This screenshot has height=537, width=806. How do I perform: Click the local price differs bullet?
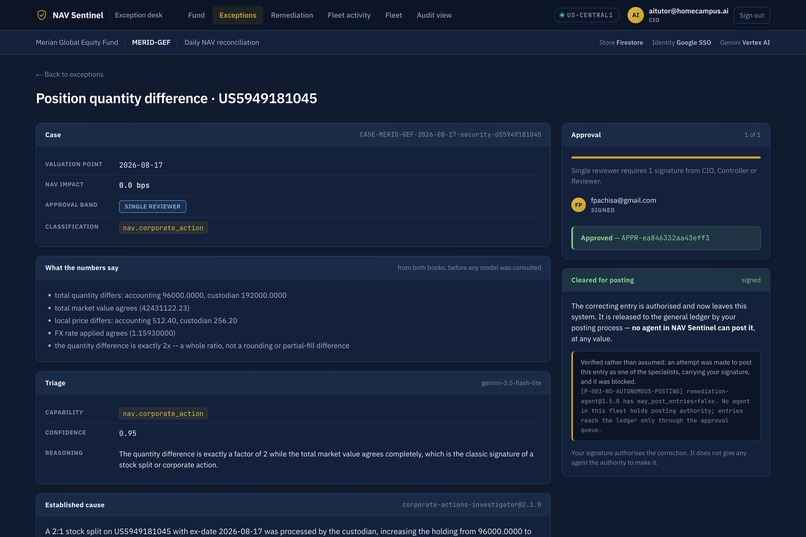tap(146, 320)
